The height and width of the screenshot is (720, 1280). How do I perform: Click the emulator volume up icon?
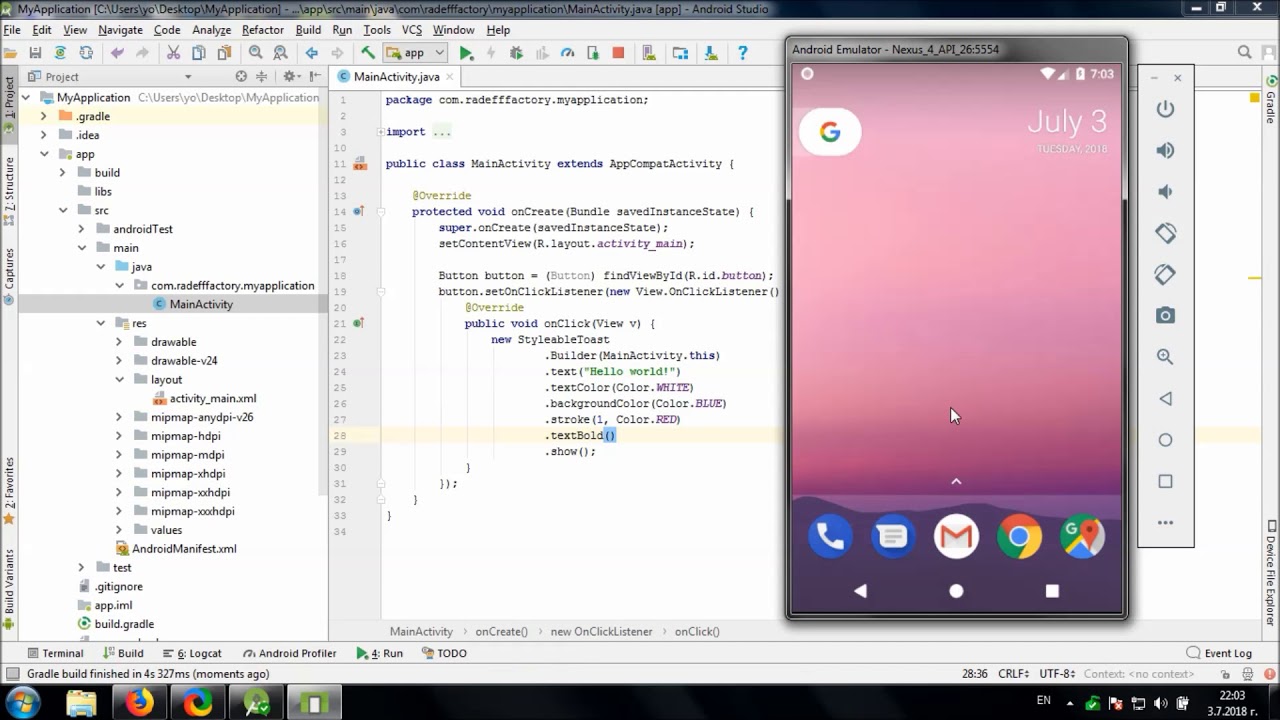tap(1165, 150)
